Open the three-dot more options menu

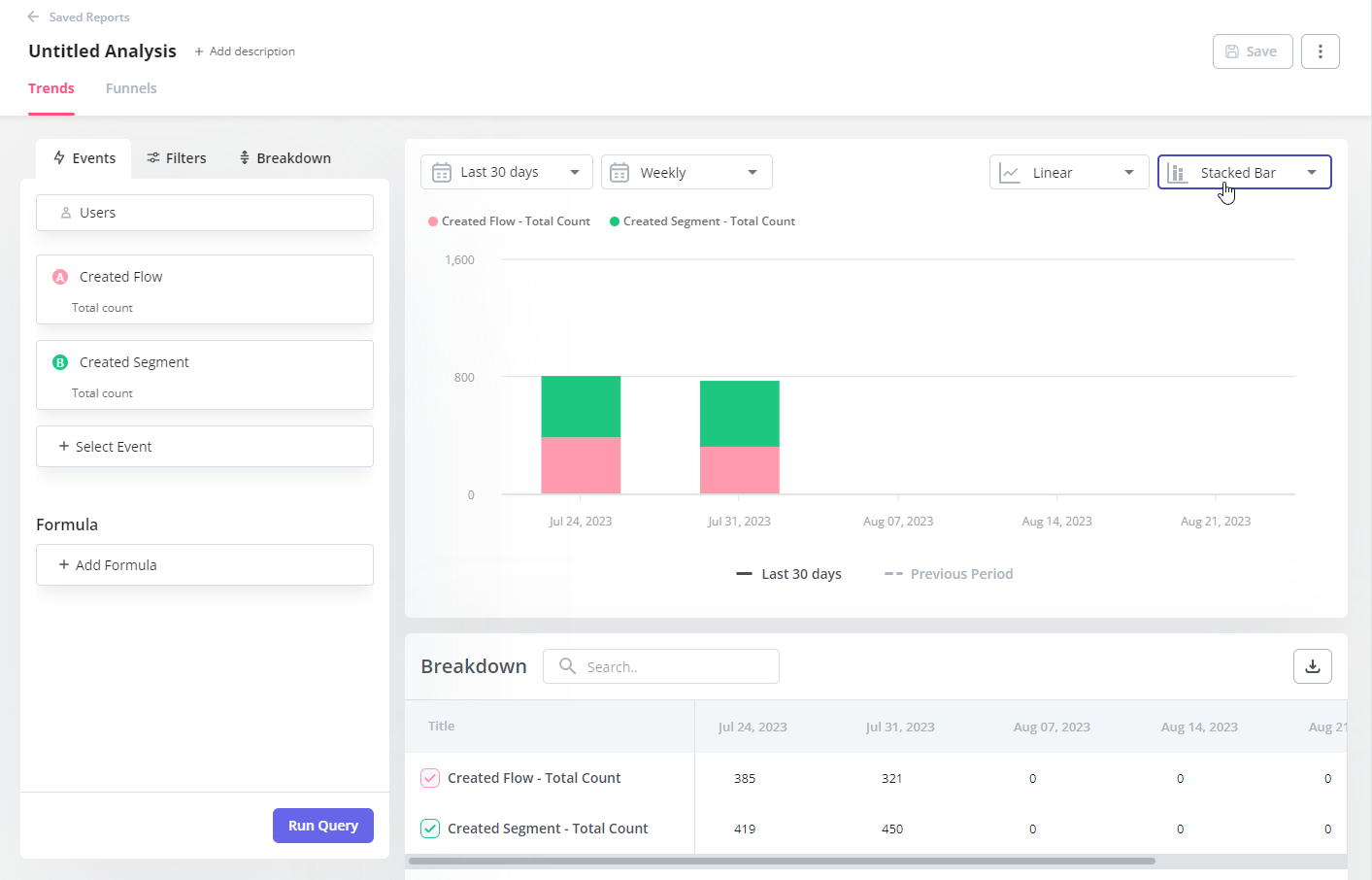tap(1320, 51)
